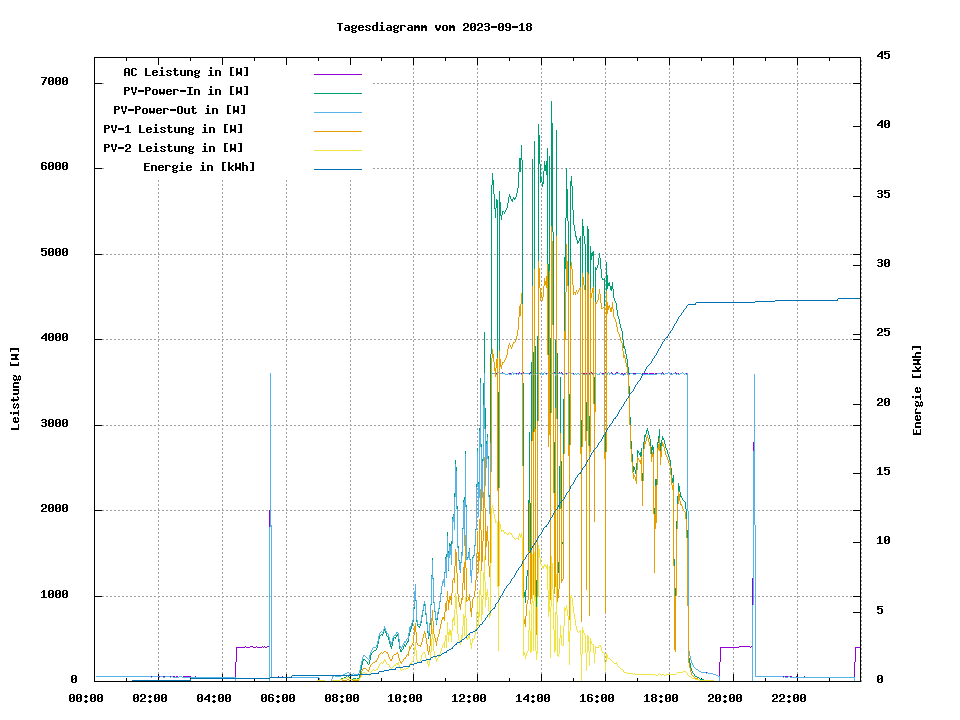The height and width of the screenshot is (720, 960).
Task: Select the PV-Power-Out legend label
Action: coord(180,110)
